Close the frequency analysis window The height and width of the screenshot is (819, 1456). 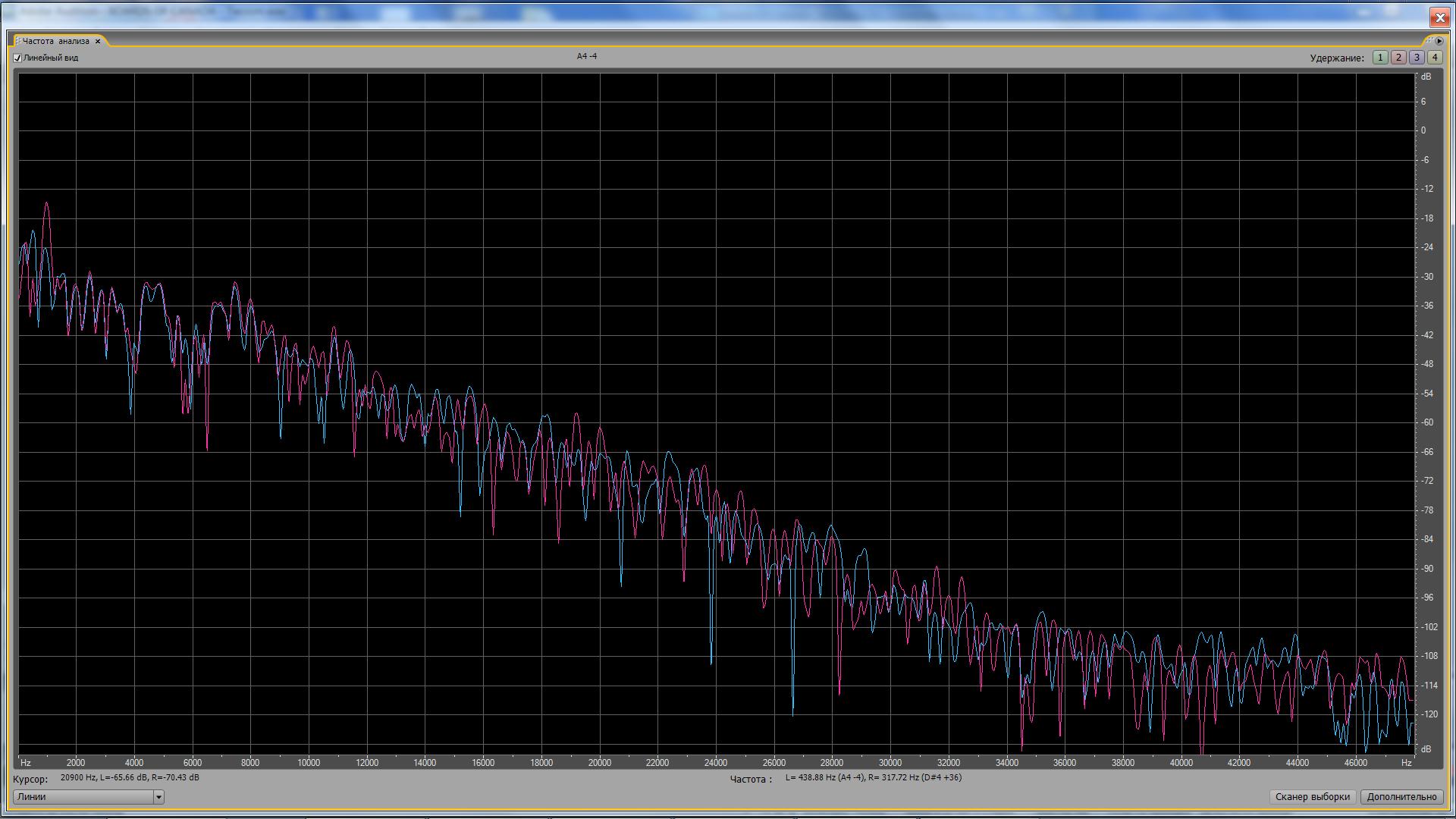[x=1439, y=17]
